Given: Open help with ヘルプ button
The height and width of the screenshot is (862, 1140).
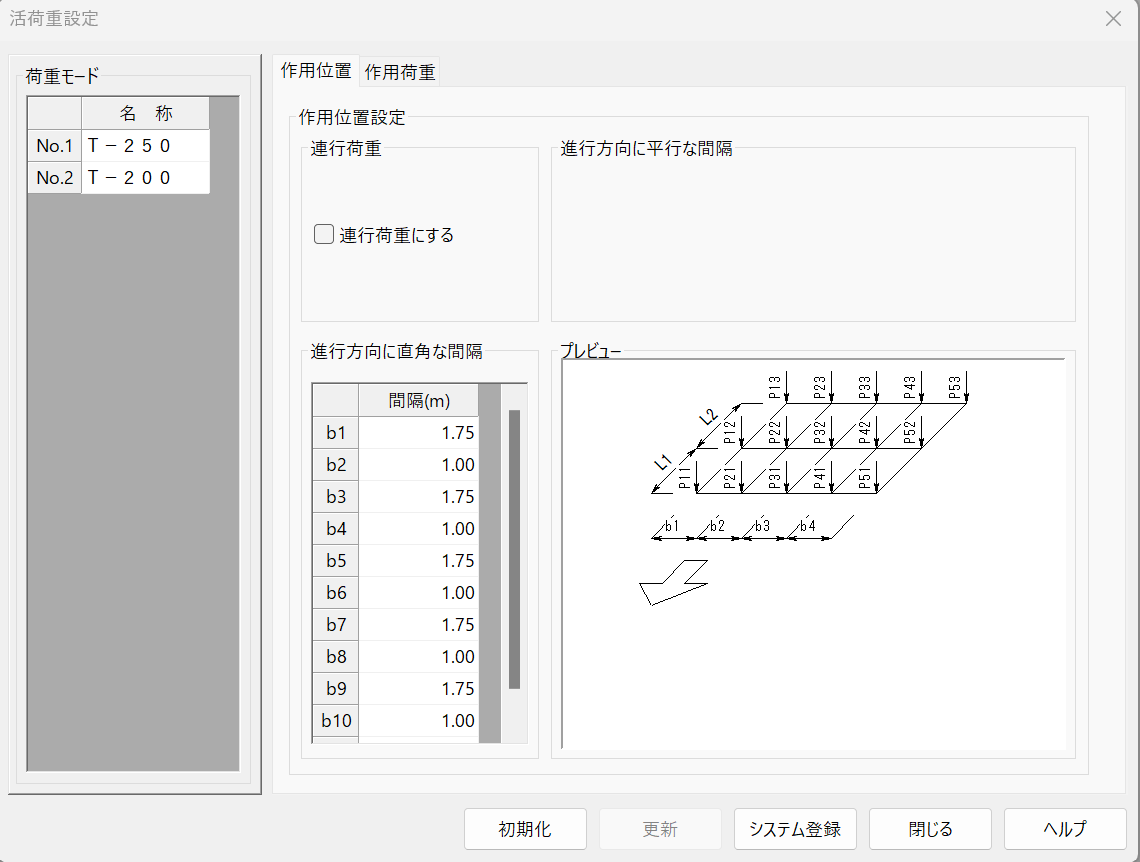Looking at the screenshot, I should pyautogui.click(x=1064, y=829).
